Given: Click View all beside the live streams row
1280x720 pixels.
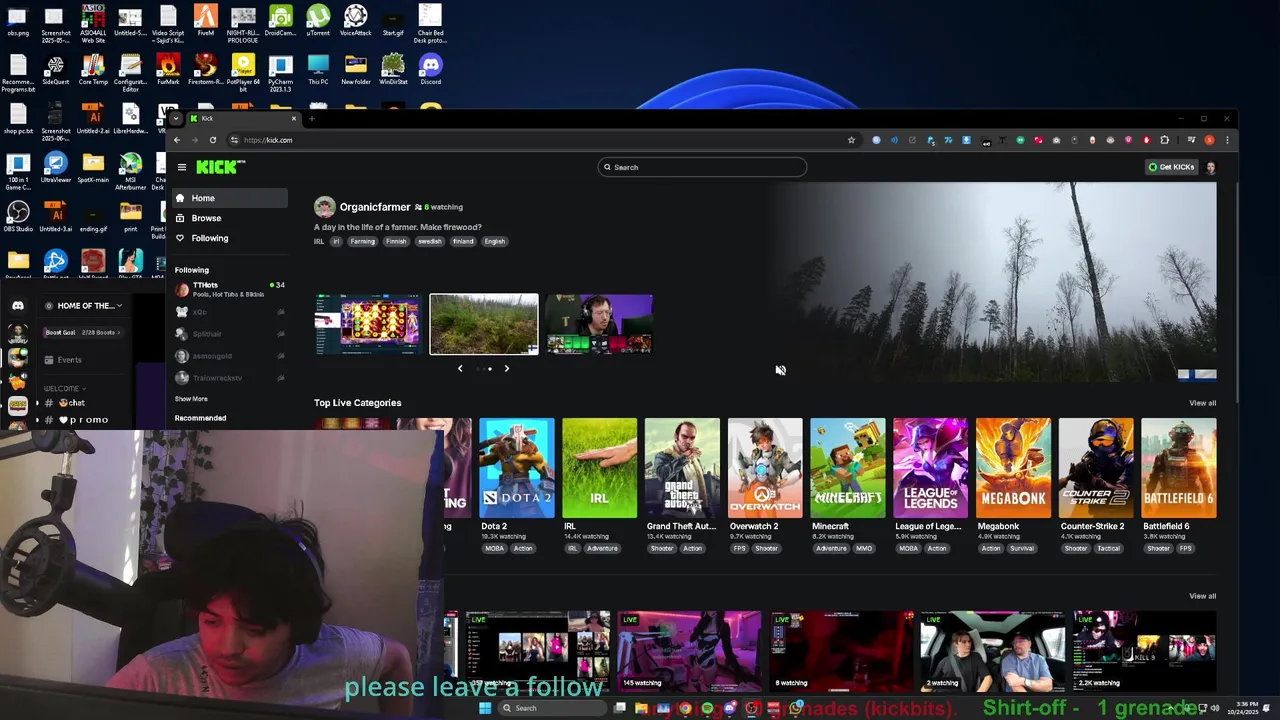Looking at the screenshot, I should (1202, 596).
